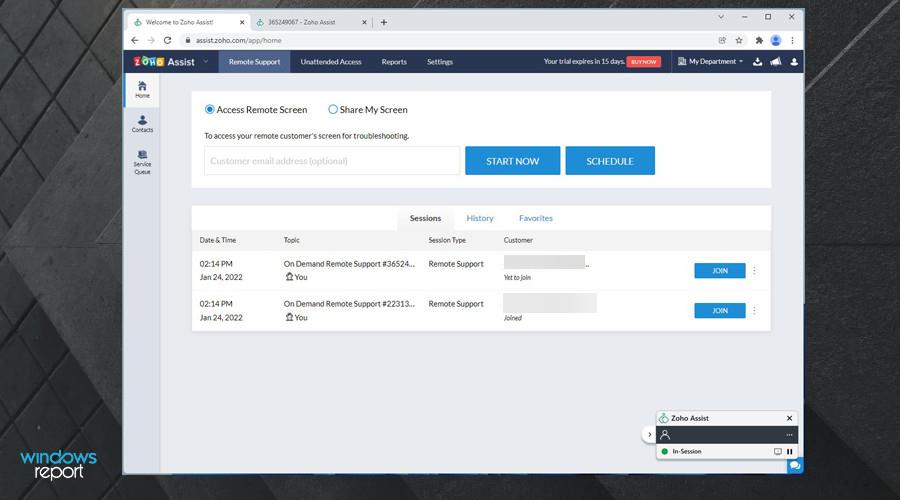Click the Date & Time column header
Image resolution: width=900 pixels, height=500 pixels.
218,240
